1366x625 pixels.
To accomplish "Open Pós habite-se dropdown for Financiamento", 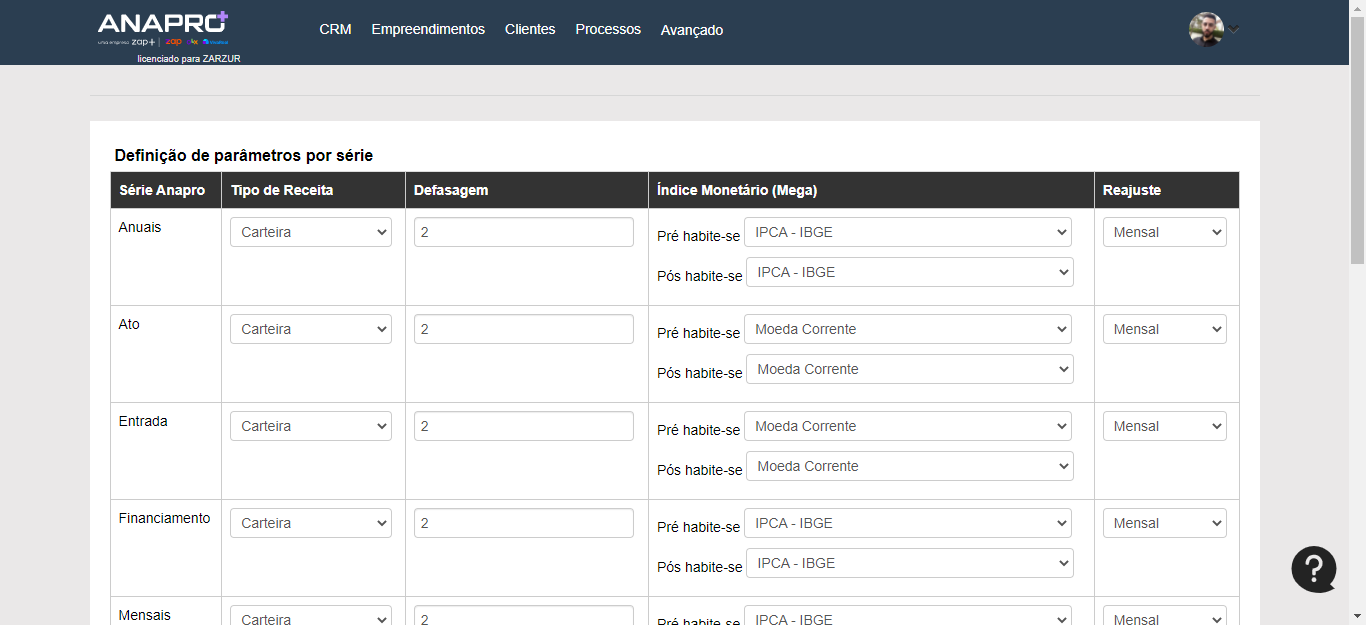I will (x=909, y=563).
